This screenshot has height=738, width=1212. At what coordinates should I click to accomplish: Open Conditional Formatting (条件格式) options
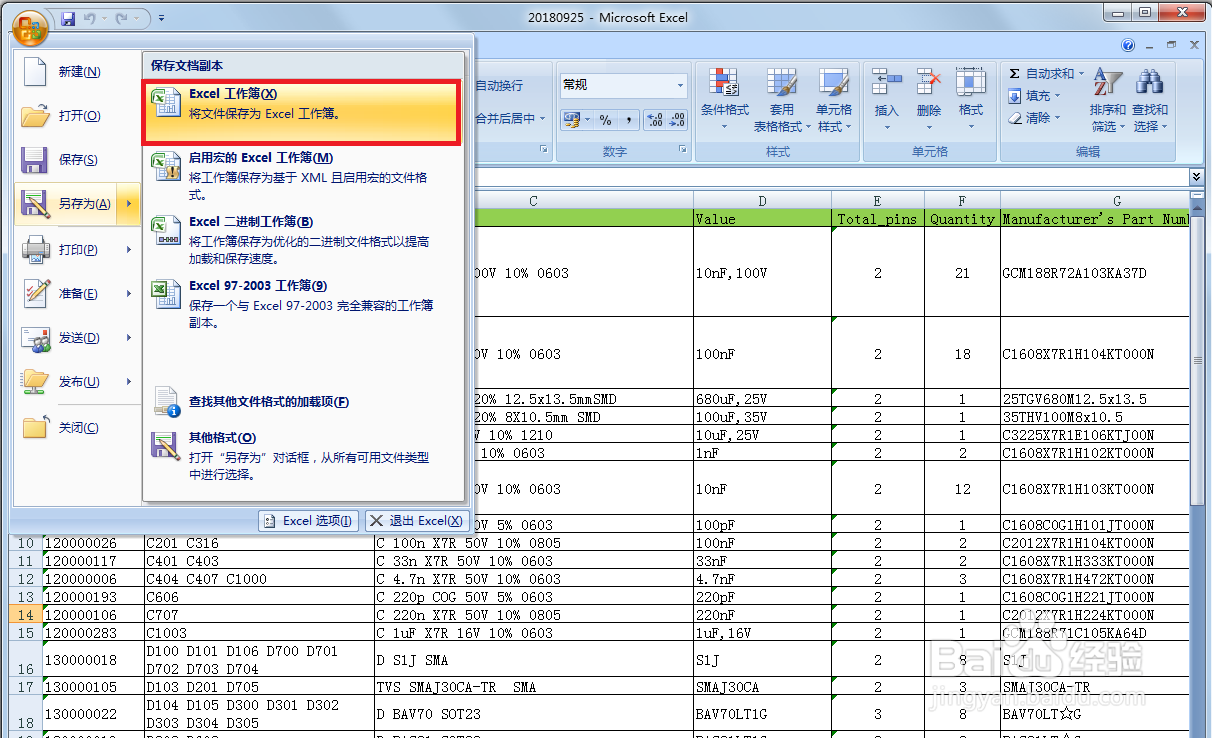(724, 95)
